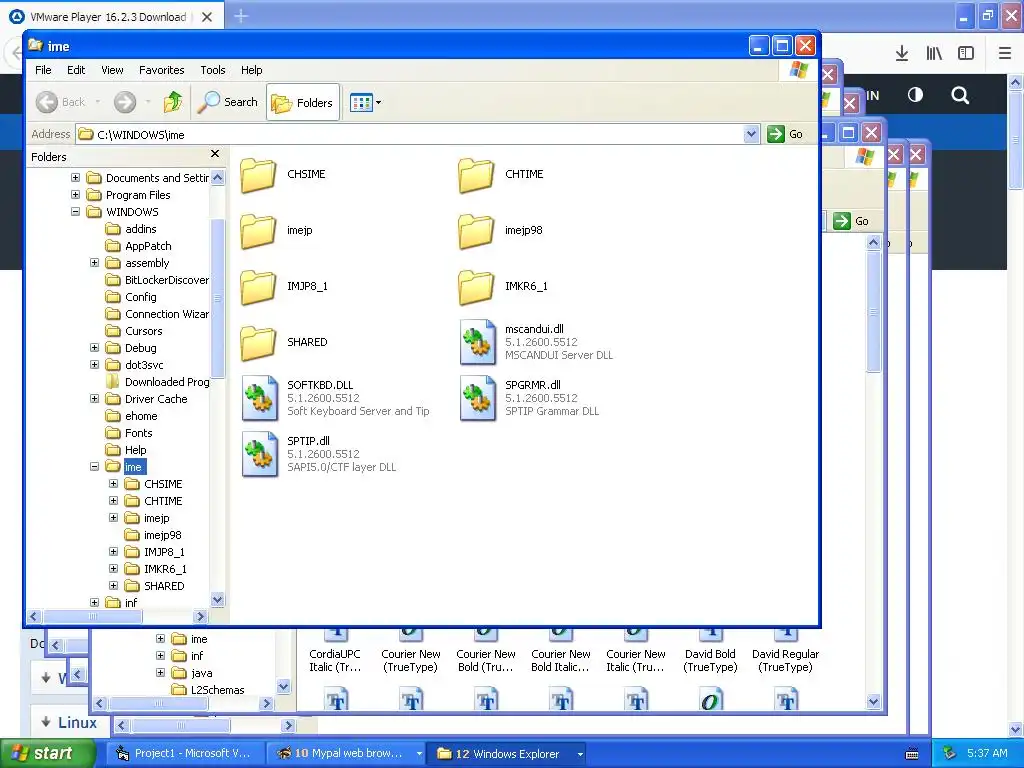The height and width of the screenshot is (768, 1024).
Task: Expand the dot3svc tree node
Action: [x=95, y=364]
